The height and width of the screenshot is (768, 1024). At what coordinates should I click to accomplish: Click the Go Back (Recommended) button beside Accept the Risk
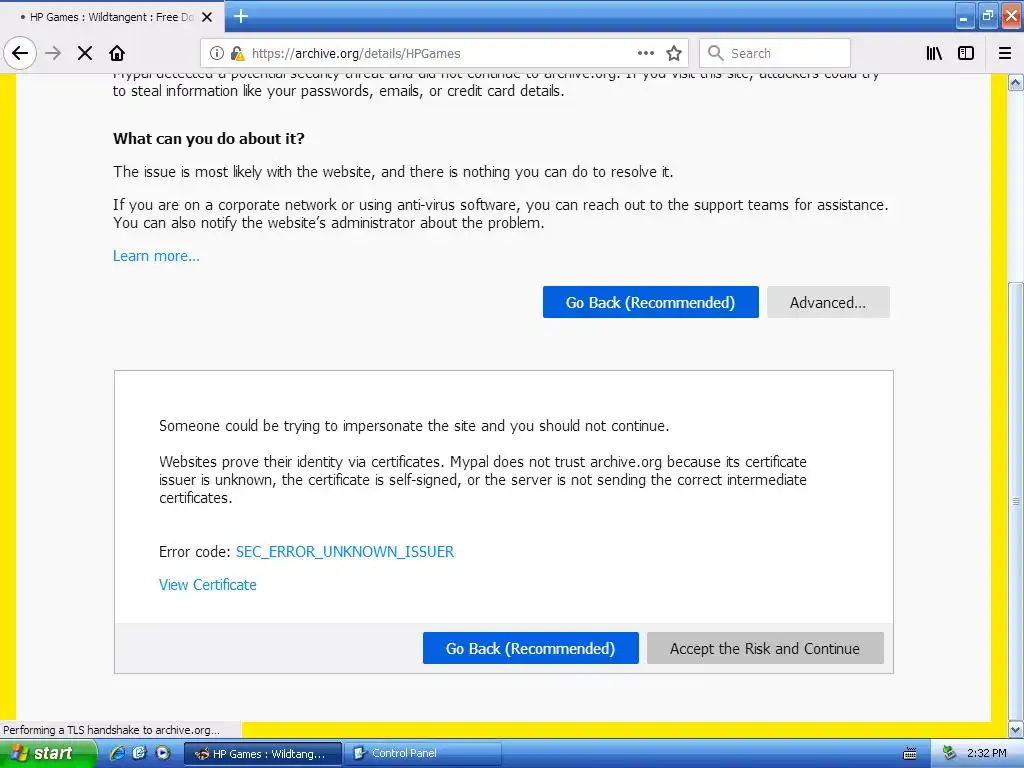(530, 648)
